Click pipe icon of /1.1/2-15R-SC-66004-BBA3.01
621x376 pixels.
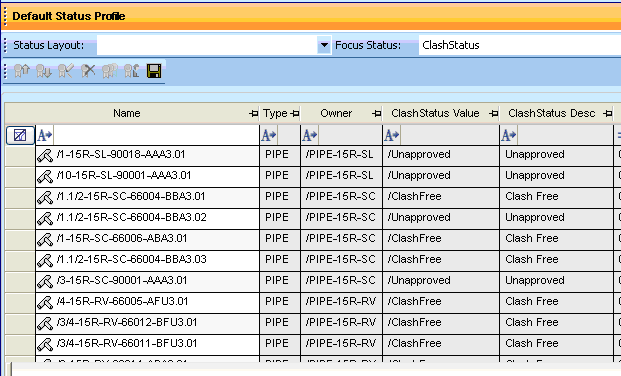pos(45,197)
